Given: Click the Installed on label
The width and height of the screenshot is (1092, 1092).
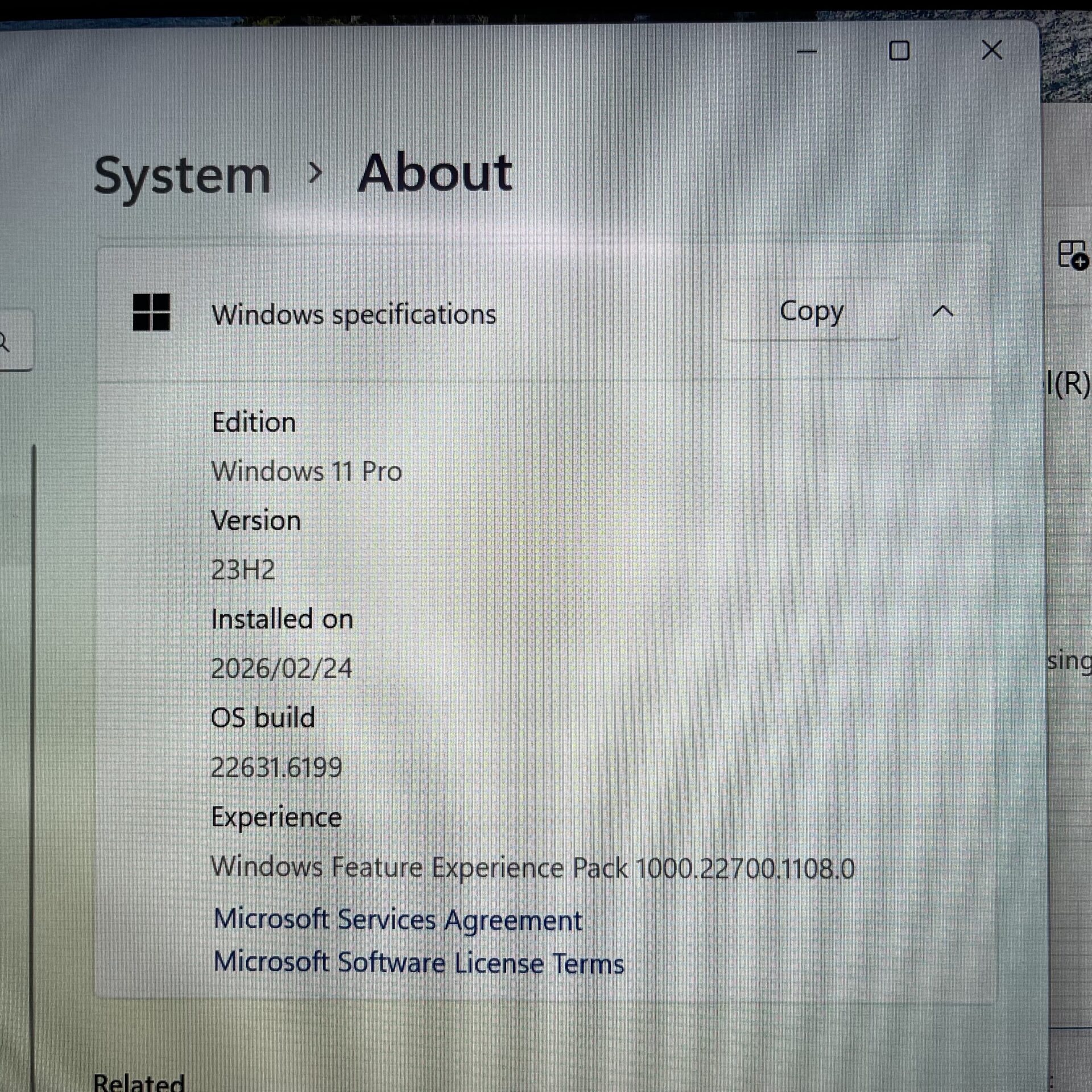Looking at the screenshot, I should tap(282, 619).
